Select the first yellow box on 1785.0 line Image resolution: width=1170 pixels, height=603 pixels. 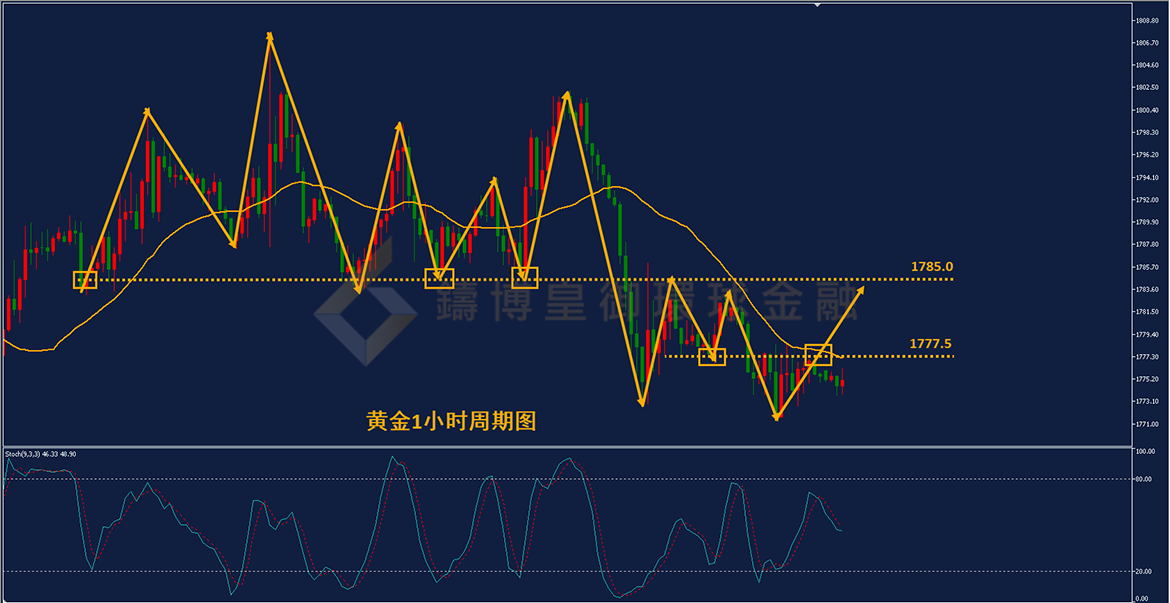pyautogui.click(x=85, y=280)
